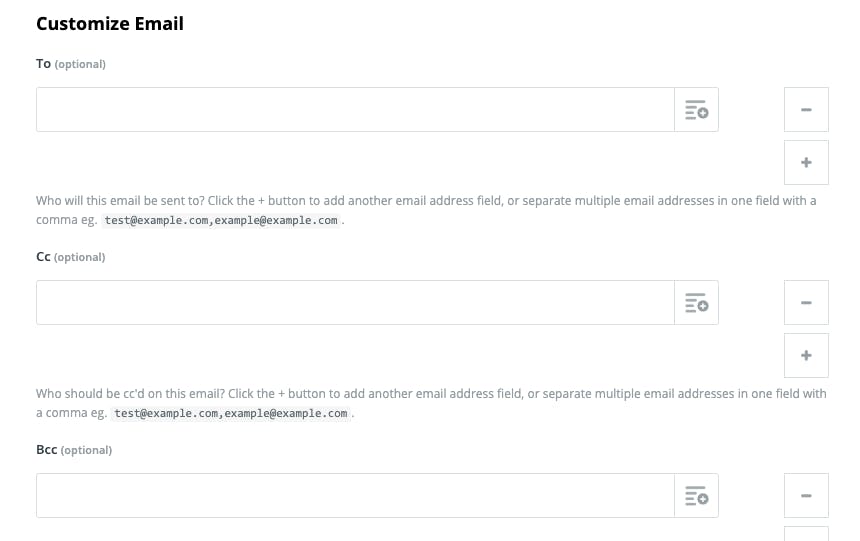Screen dimensions: 860x541
Task: Add another To address field with plus
Action: 806,162
